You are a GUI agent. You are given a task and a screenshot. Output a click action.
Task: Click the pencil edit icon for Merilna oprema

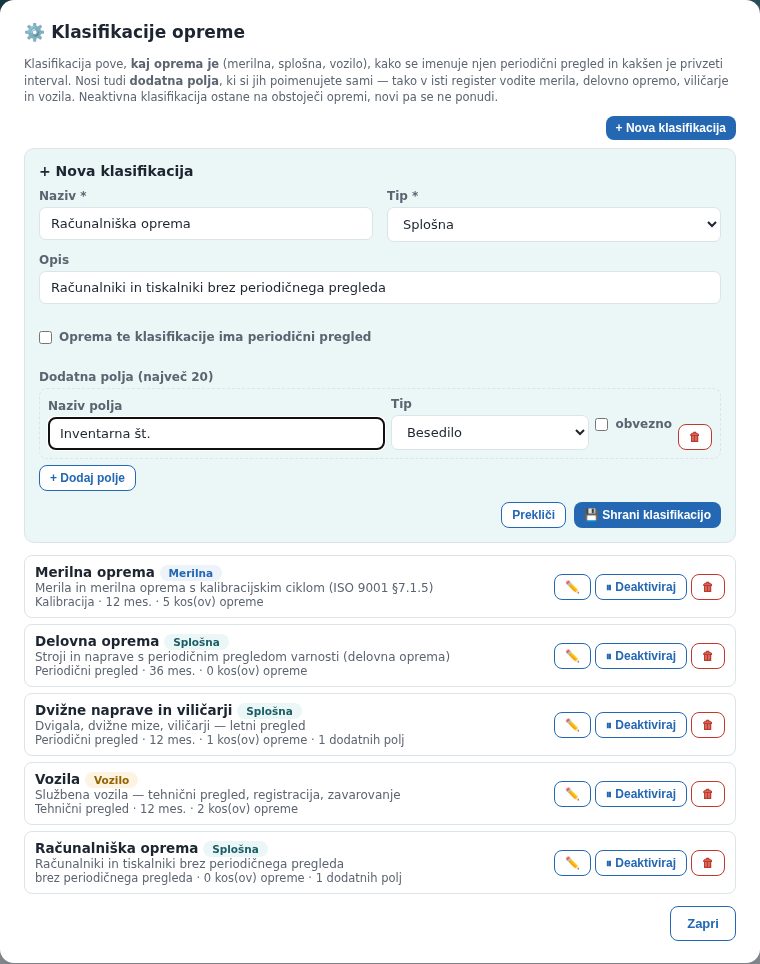(572, 587)
